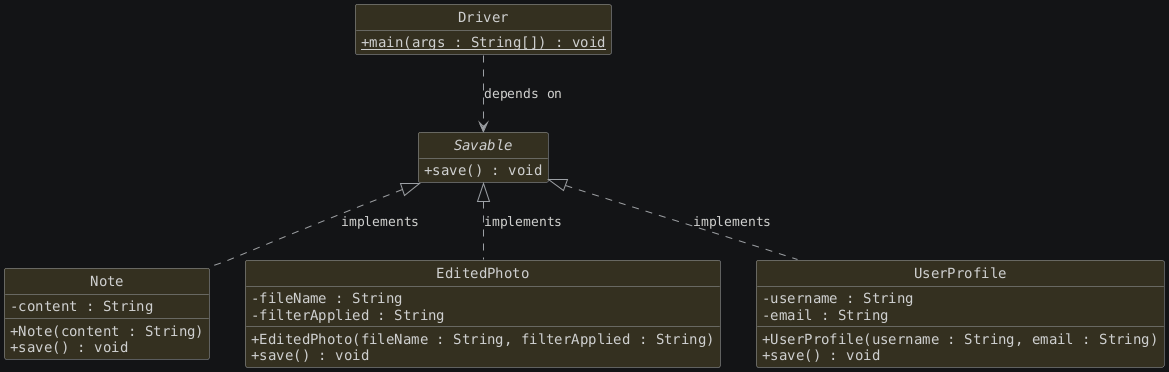Click +save() : void in the Note class
The width and height of the screenshot is (1169, 372).
coord(69,347)
